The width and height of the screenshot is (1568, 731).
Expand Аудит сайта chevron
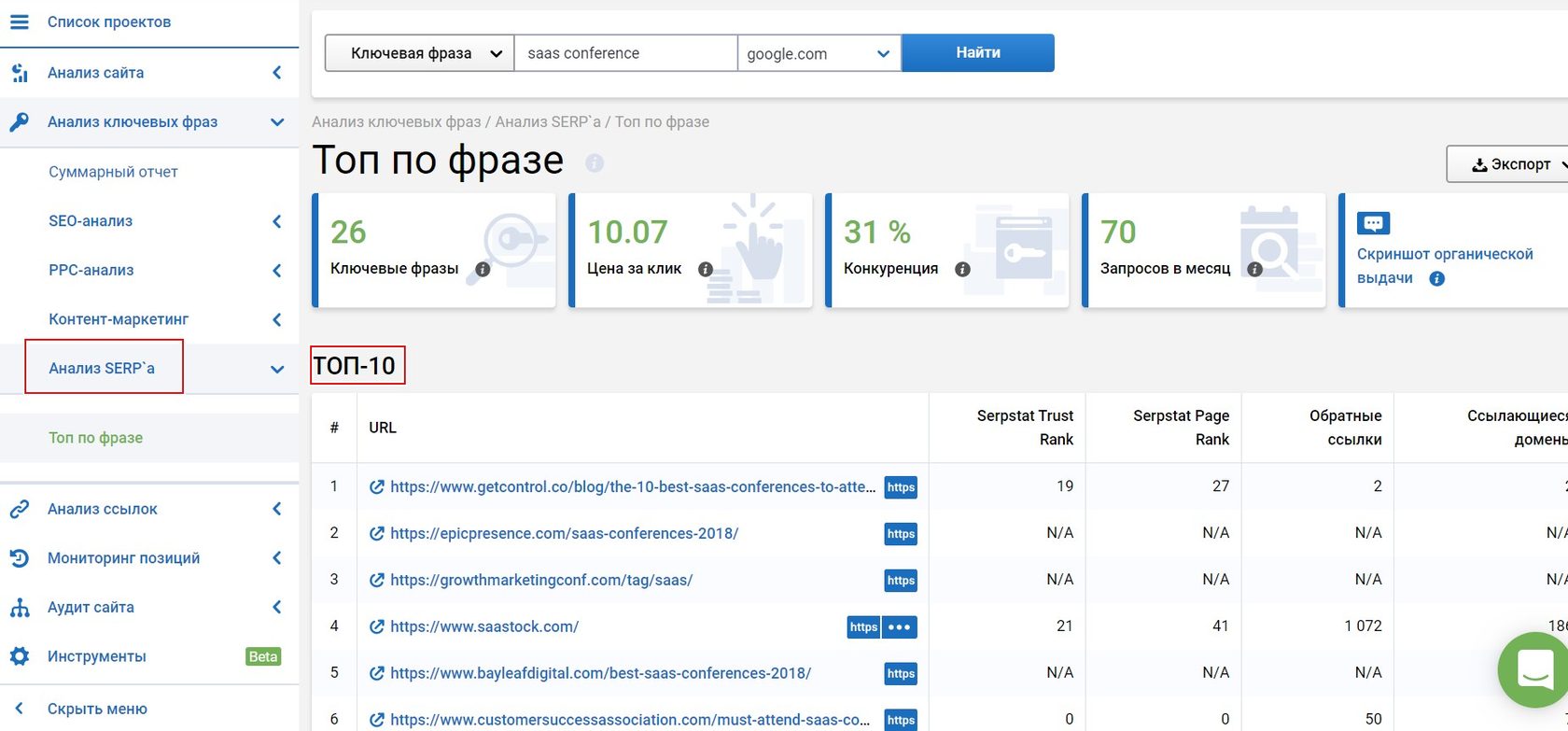277,607
